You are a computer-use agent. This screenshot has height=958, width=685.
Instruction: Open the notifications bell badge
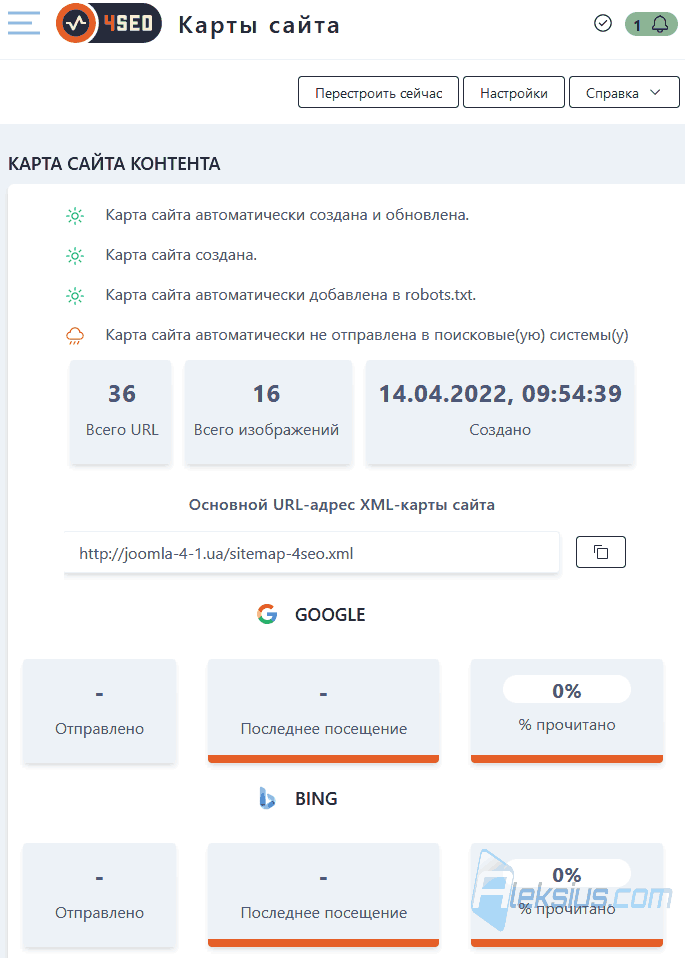coord(651,24)
